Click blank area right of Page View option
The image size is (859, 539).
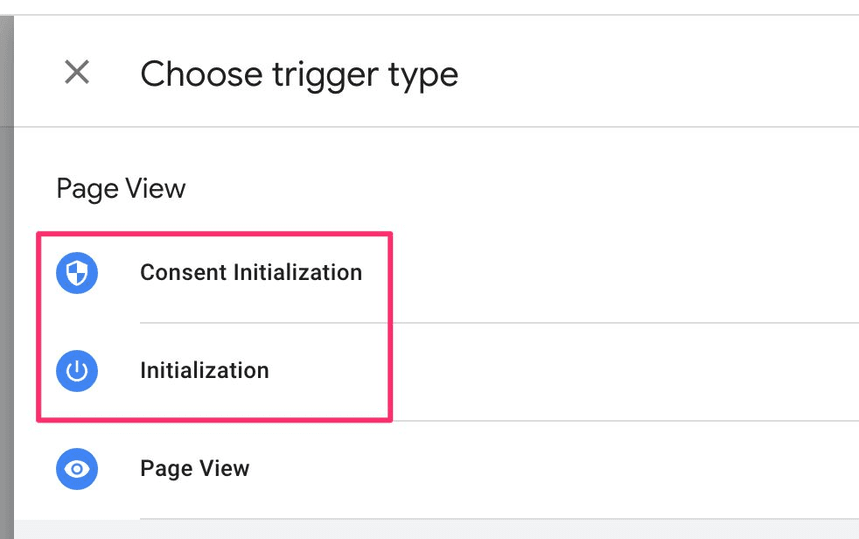[x=553, y=469]
